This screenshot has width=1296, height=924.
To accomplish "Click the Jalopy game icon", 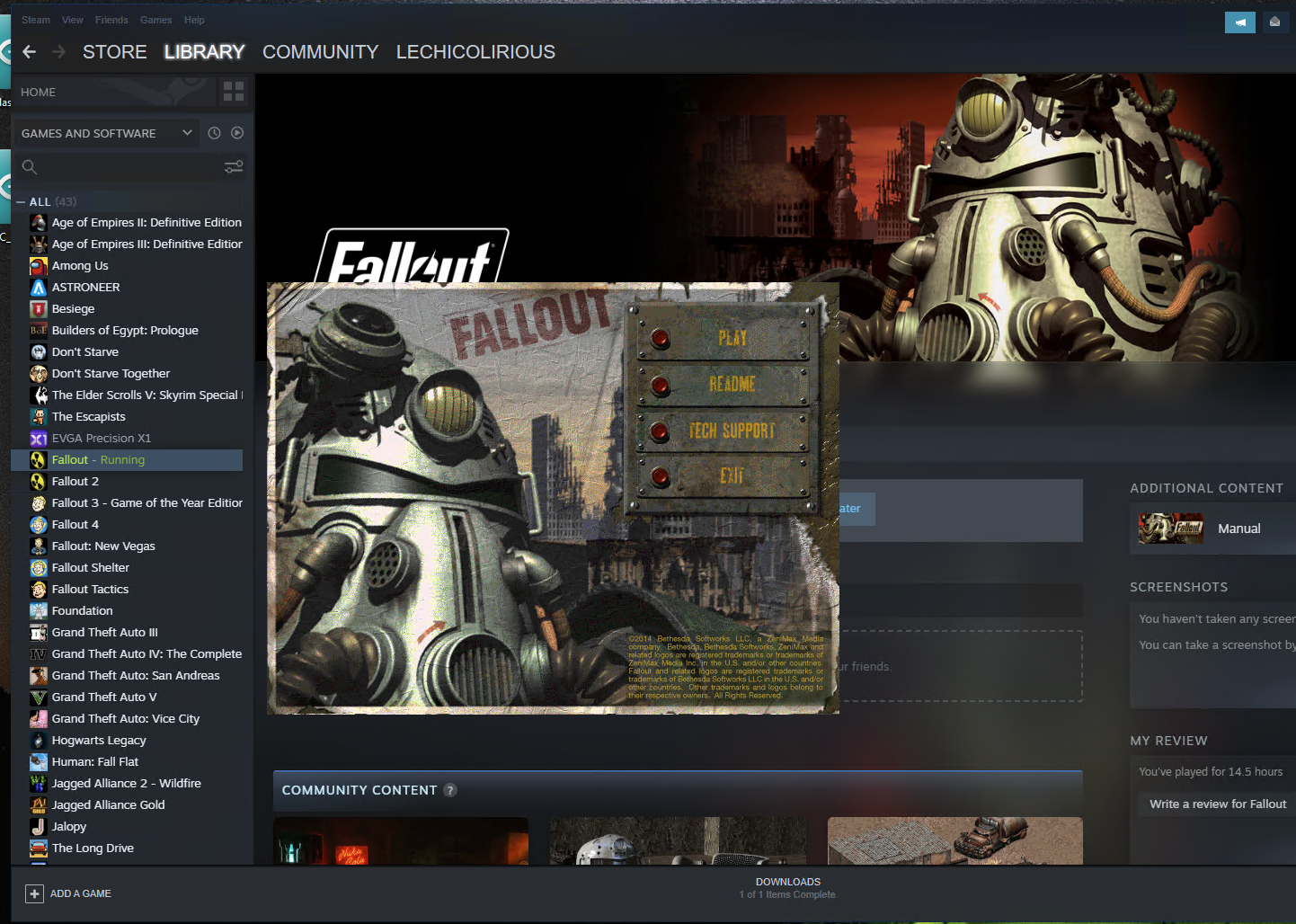I will click(39, 827).
